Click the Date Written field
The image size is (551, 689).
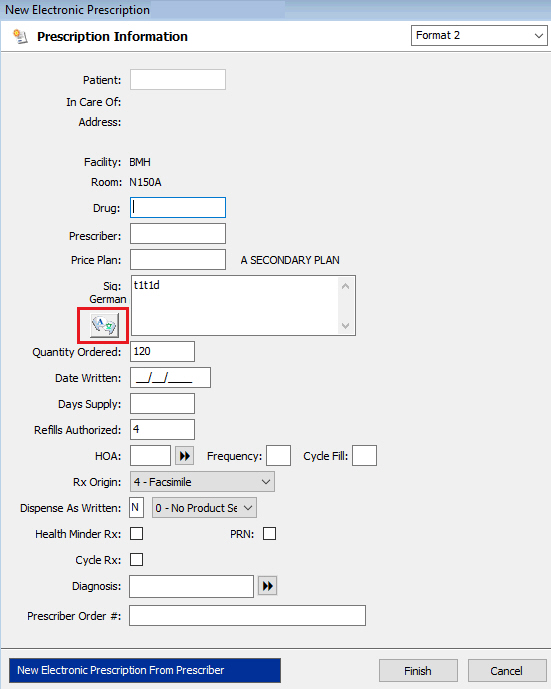pyautogui.click(x=170, y=378)
